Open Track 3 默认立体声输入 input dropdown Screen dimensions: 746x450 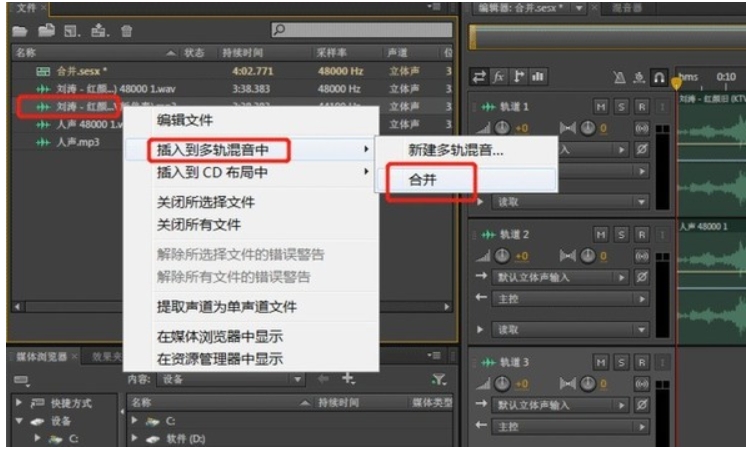click(560, 405)
